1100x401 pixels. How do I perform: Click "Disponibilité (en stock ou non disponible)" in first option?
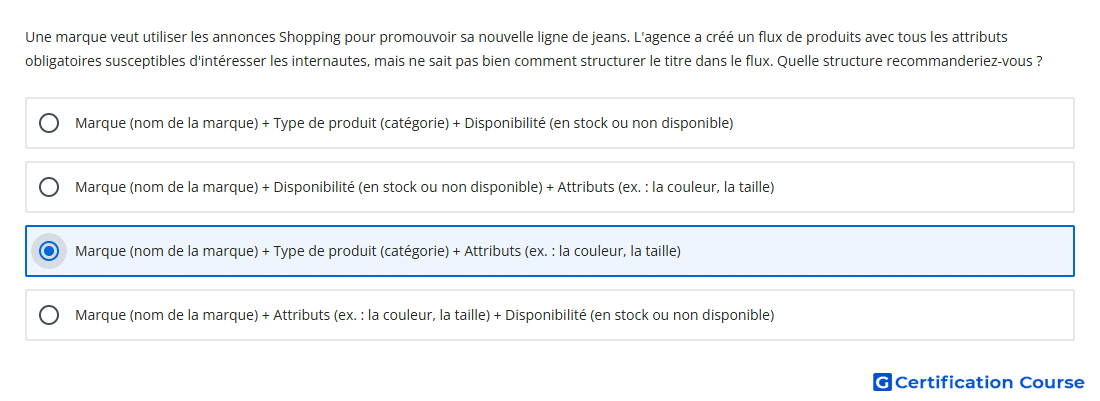point(599,123)
